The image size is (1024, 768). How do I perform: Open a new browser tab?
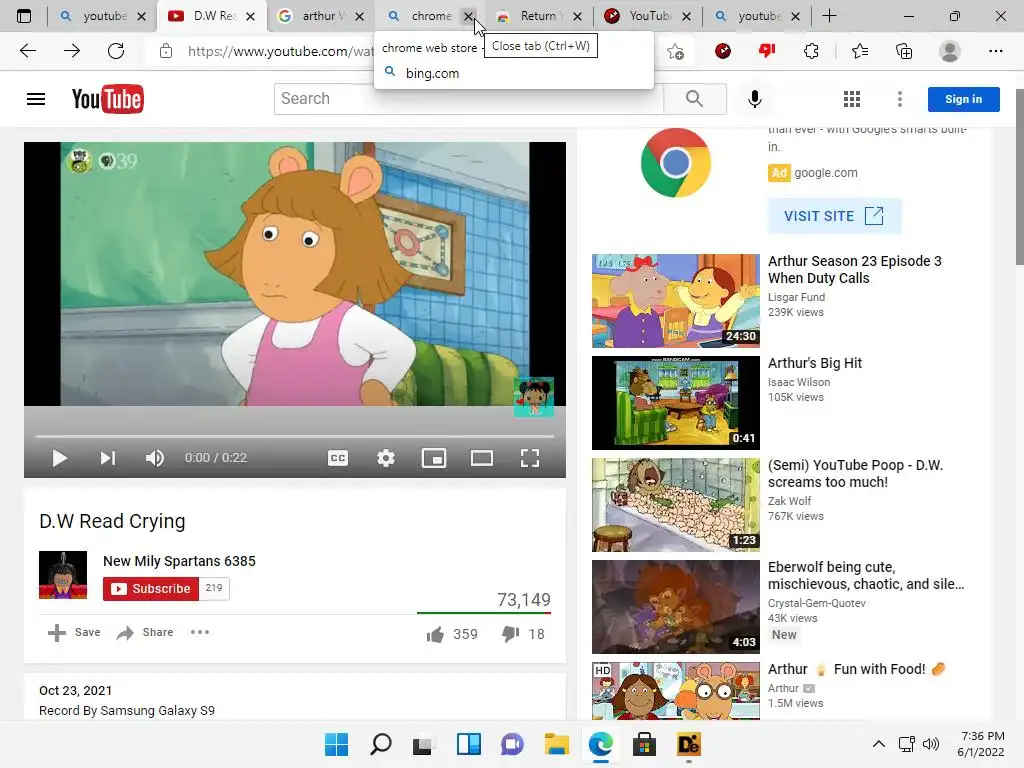(829, 16)
